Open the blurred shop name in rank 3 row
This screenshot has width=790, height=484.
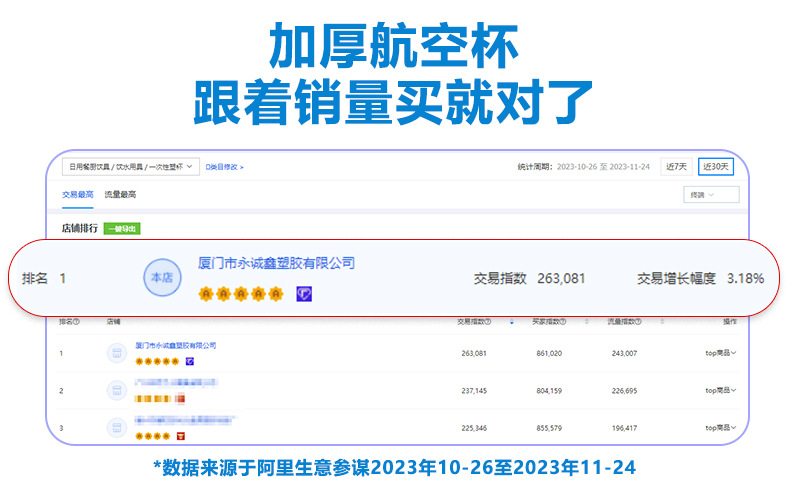point(185,420)
